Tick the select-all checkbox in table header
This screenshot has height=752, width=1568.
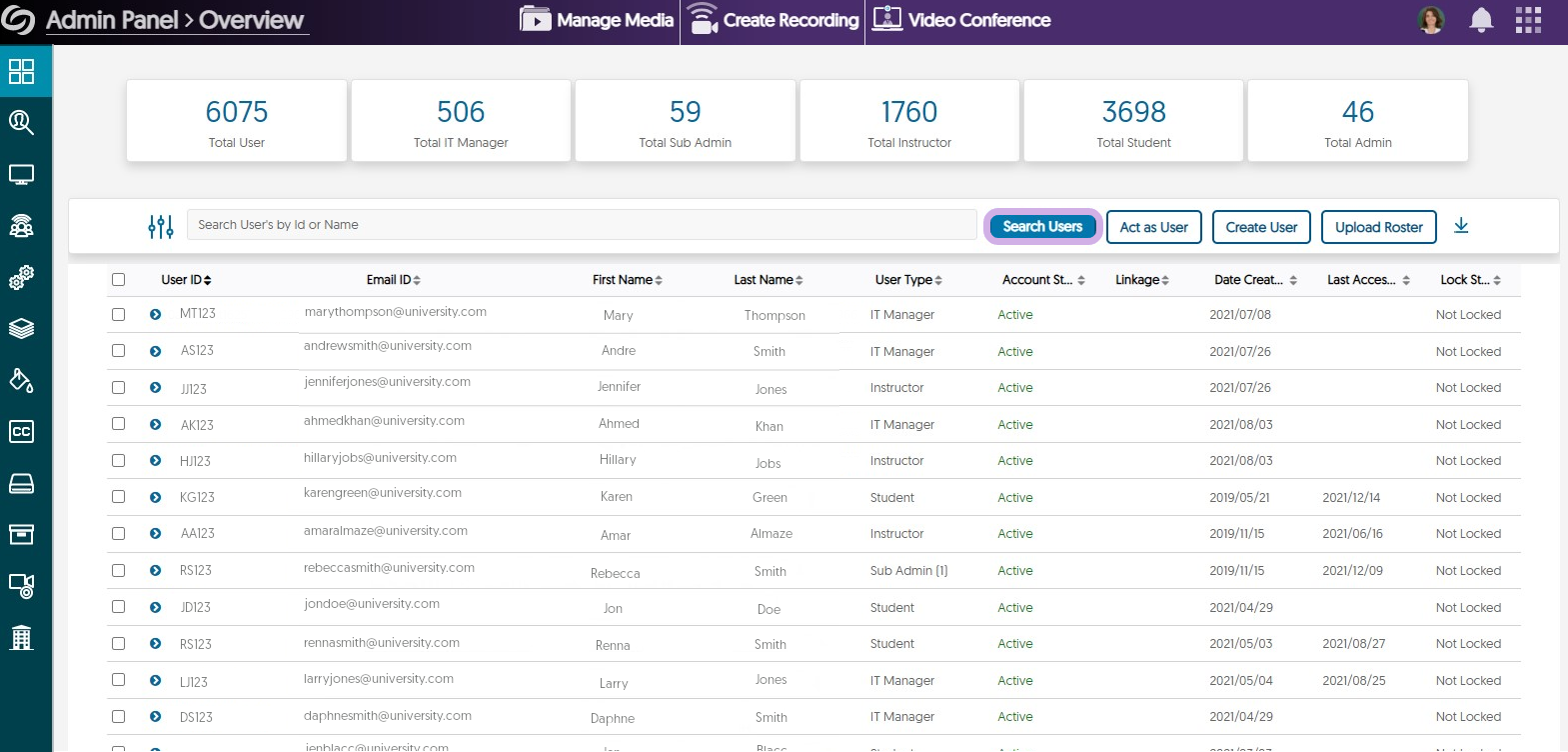click(x=119, y=280)
